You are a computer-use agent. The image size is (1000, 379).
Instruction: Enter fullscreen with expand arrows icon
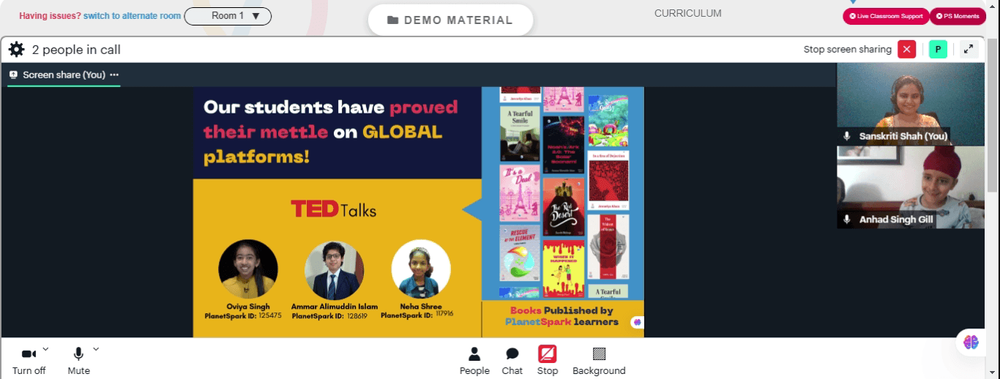pos(969,49)
